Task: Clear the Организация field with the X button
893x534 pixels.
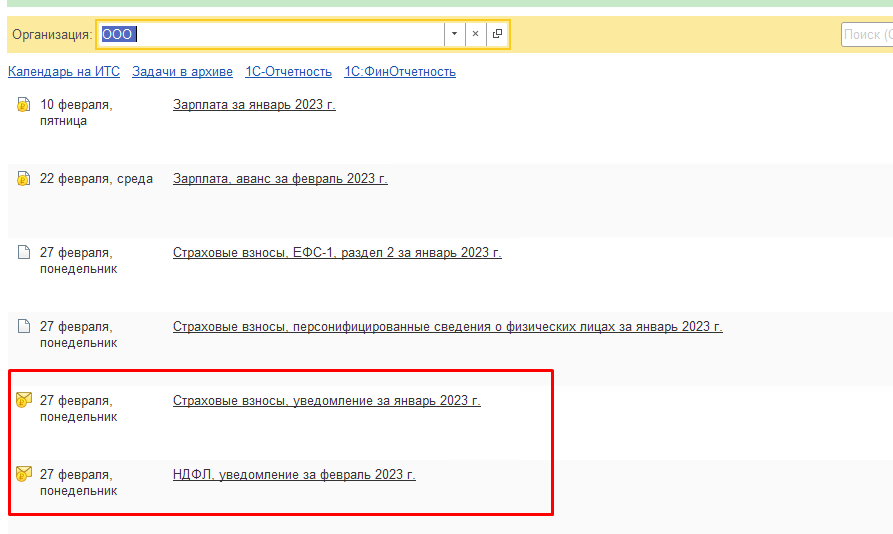Action: (x=475, y=34)
